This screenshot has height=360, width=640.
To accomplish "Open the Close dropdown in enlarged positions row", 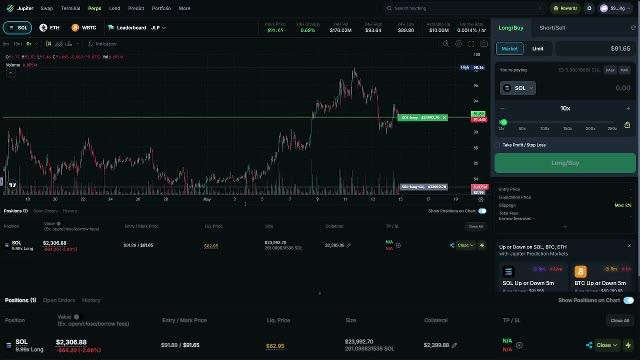I will (x=606, y=345).
